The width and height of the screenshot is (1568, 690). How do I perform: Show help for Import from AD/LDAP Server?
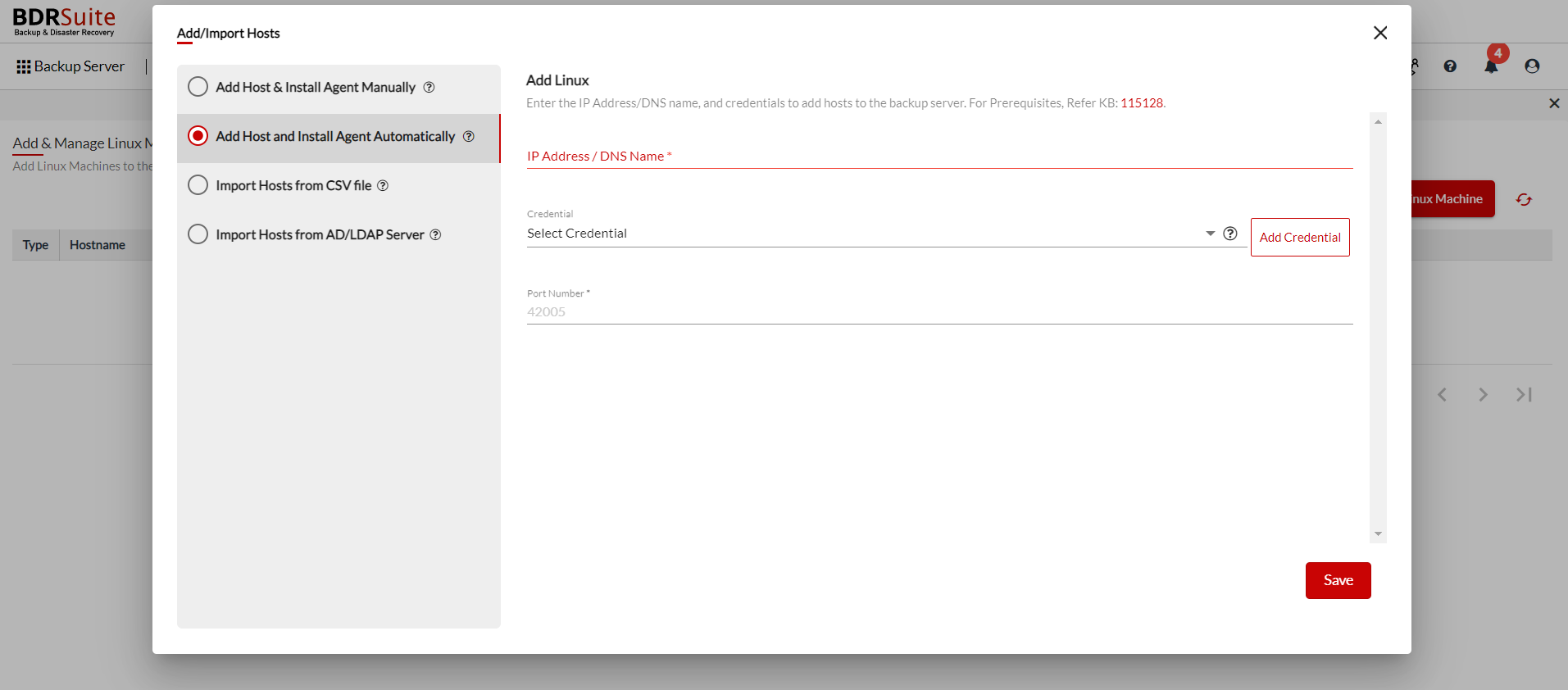tap(435, 234)
